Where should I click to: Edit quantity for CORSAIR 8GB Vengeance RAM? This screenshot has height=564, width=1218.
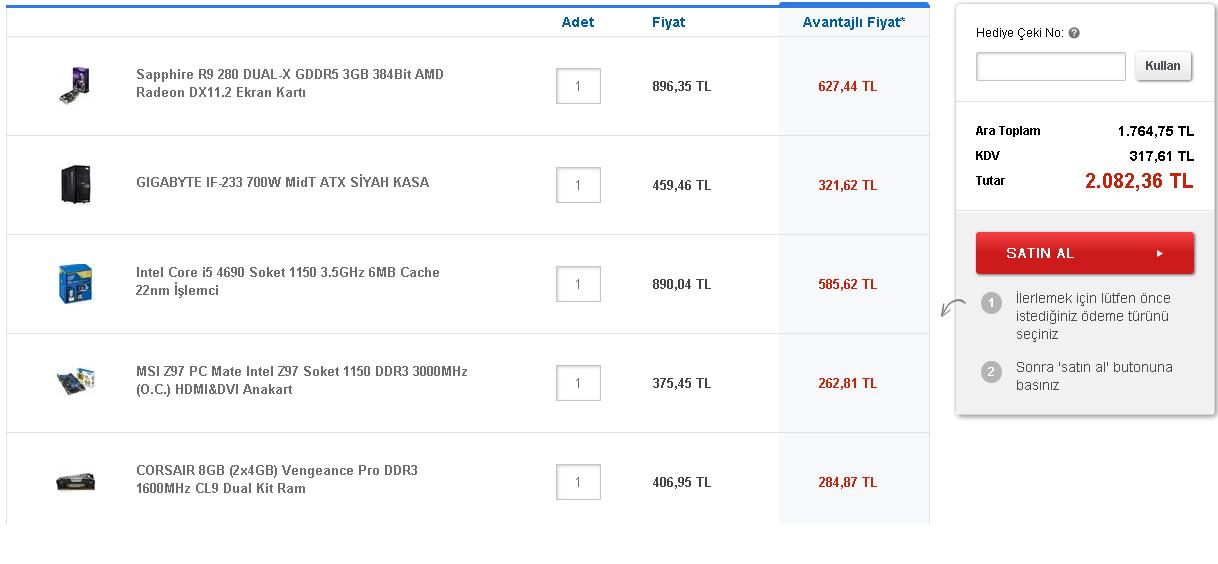coord(578,482)
